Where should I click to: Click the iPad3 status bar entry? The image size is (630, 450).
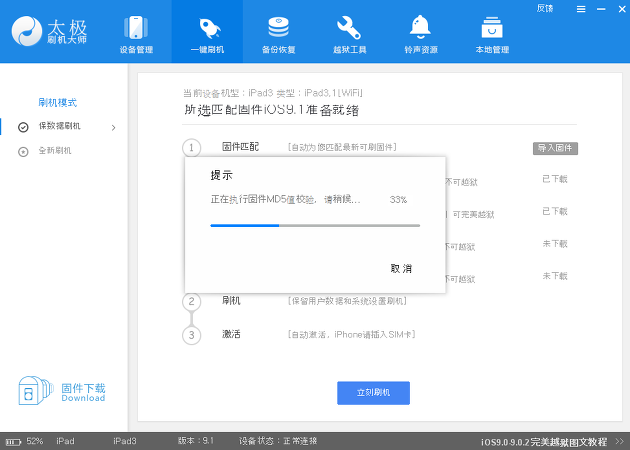point(125,441)
